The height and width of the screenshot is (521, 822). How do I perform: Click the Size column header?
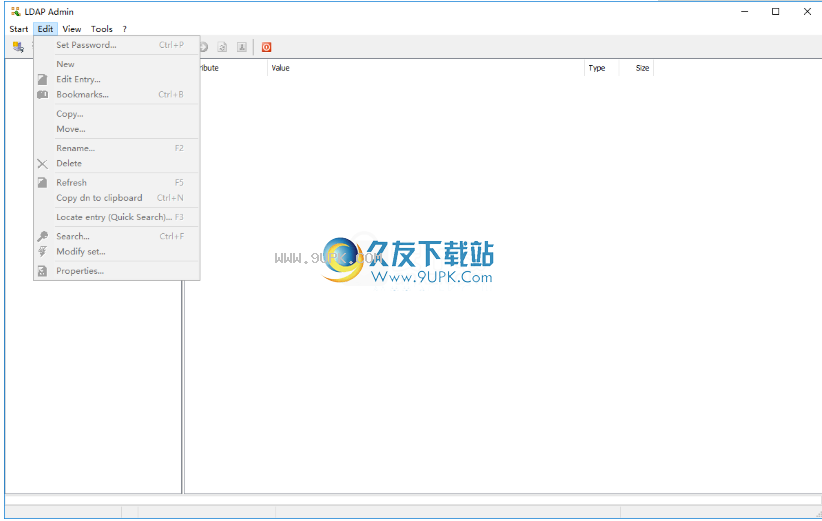tap(636, 68)
